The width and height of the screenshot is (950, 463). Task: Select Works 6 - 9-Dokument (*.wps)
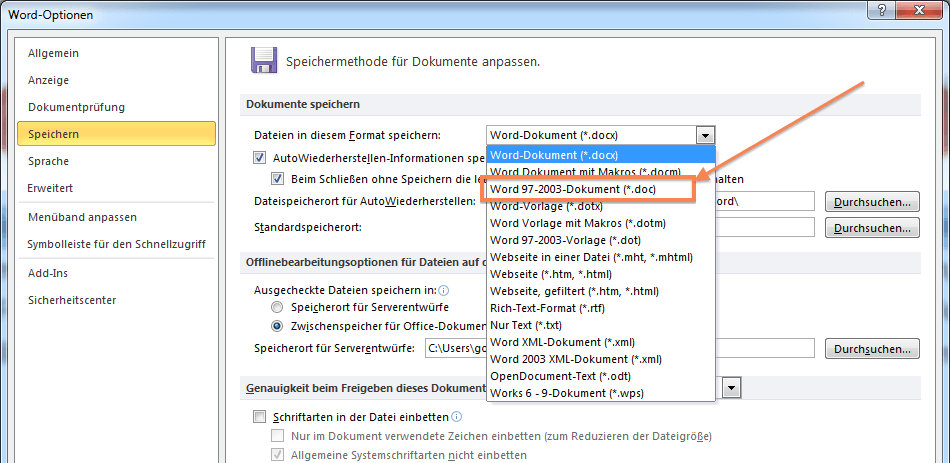pos(601,393)
